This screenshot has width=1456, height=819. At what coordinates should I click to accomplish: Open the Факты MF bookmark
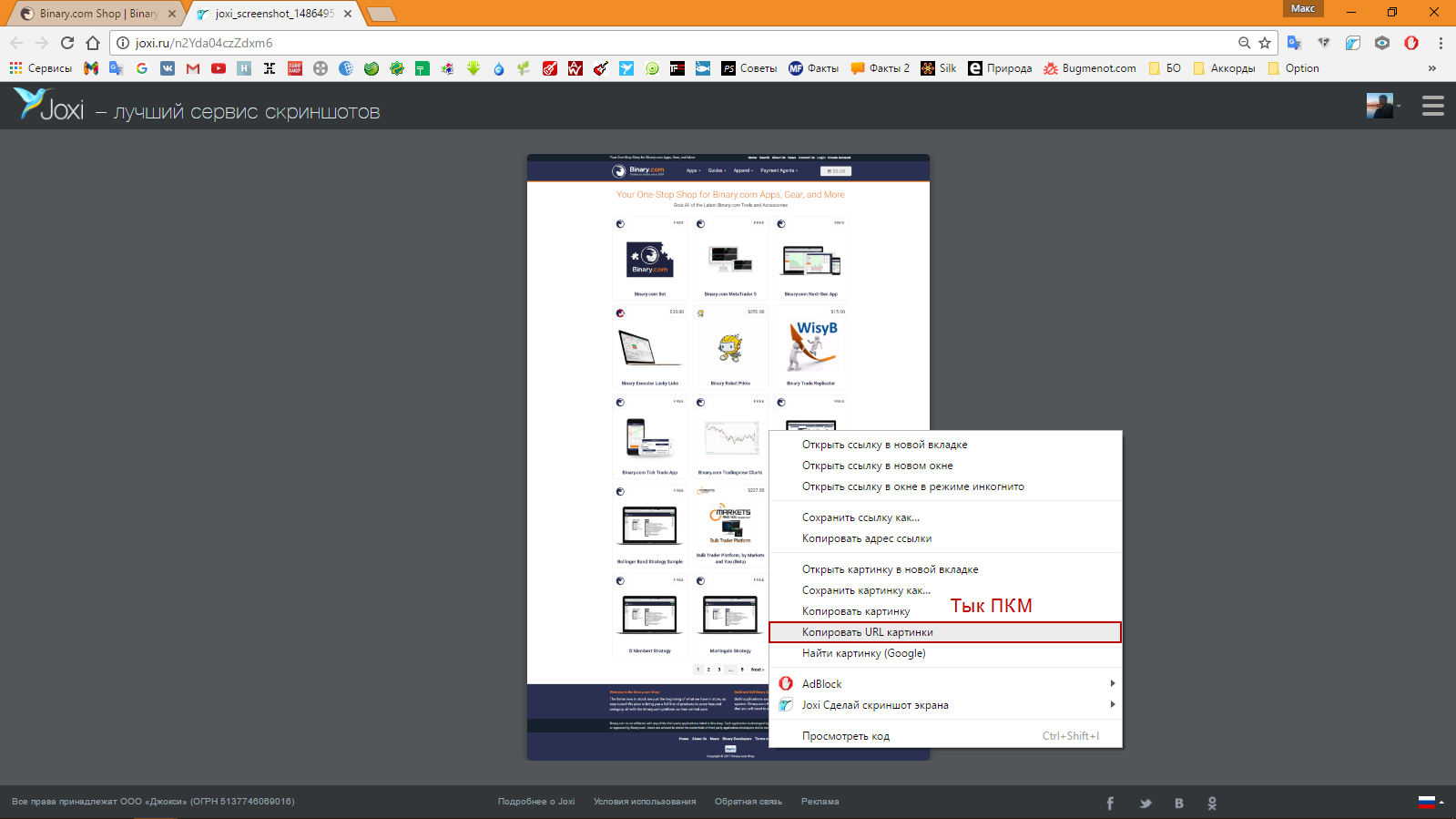814,68
